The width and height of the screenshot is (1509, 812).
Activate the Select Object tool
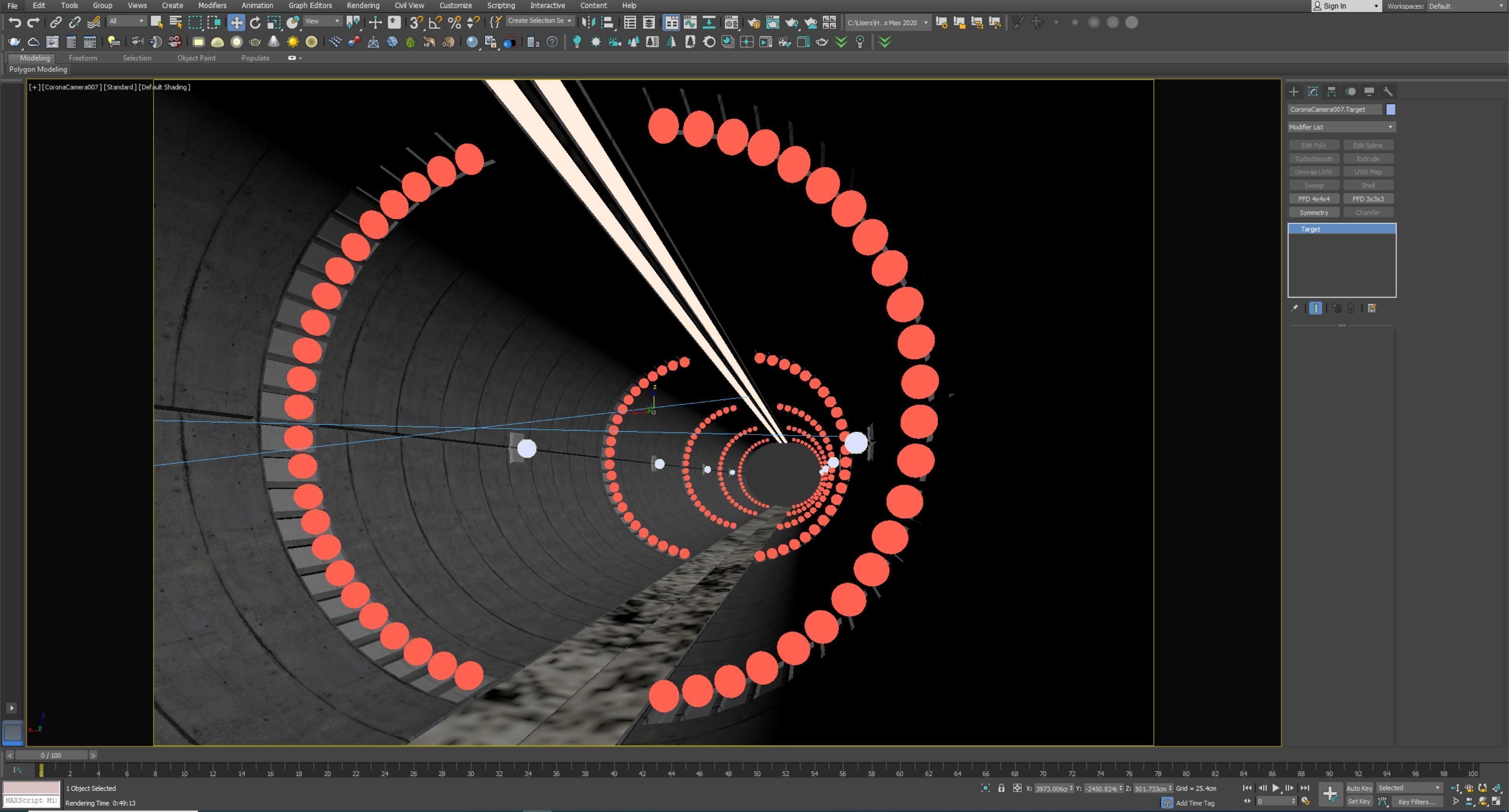coord(156,22)
